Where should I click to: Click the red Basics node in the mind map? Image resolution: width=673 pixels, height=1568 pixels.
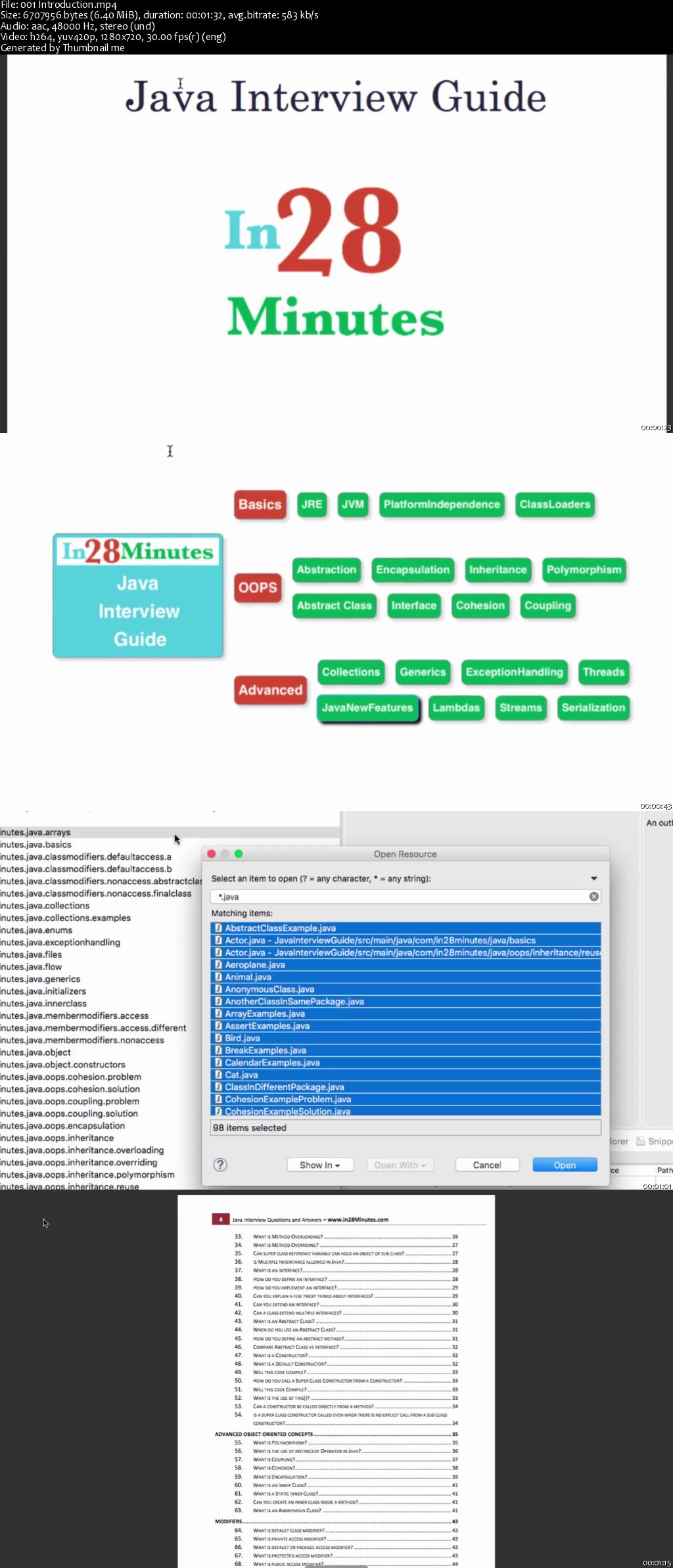tap(260, 504)
